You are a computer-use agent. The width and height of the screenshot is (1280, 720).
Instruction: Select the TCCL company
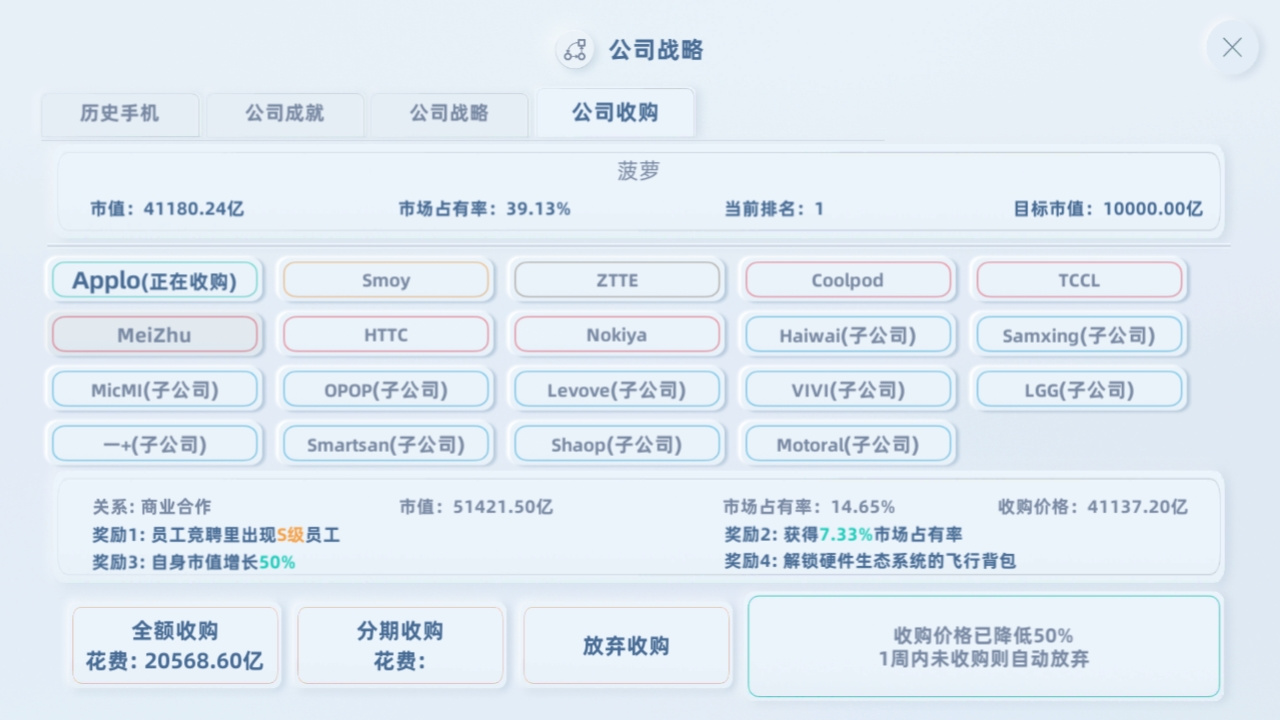[1079, 281]
